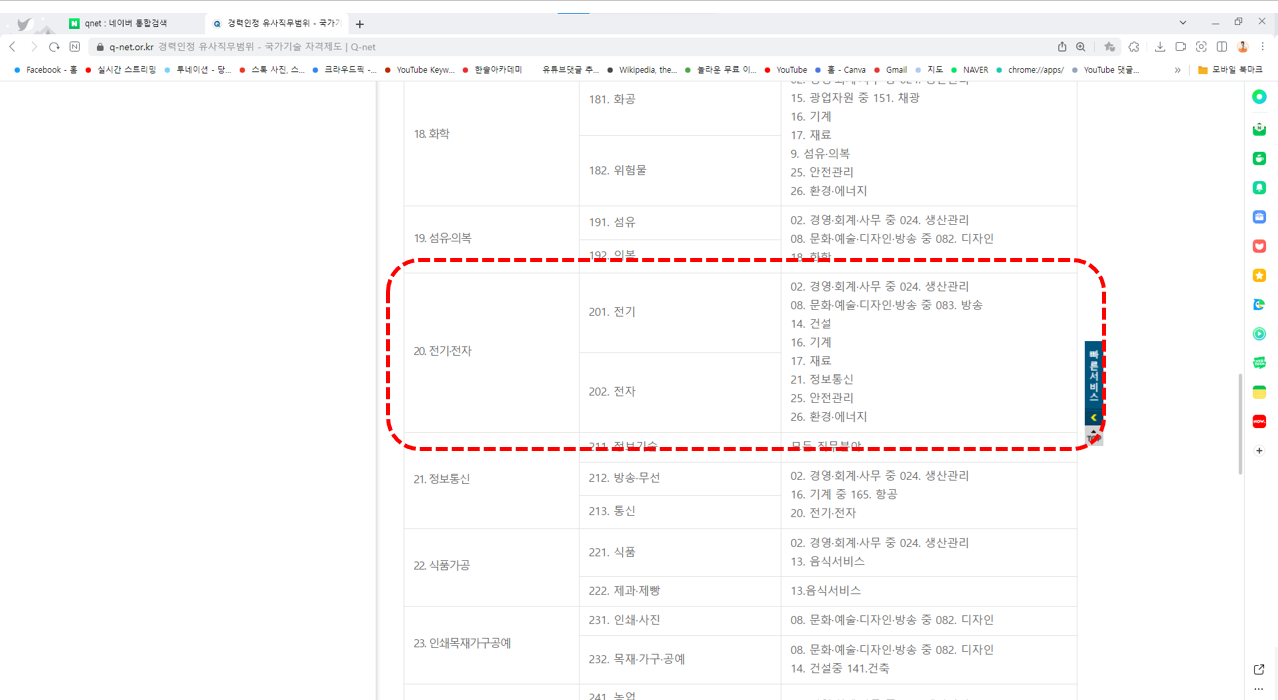Open the Facebook - 홈 bookmark
This screenshot has height=700, width=1278.
point(45,70)
